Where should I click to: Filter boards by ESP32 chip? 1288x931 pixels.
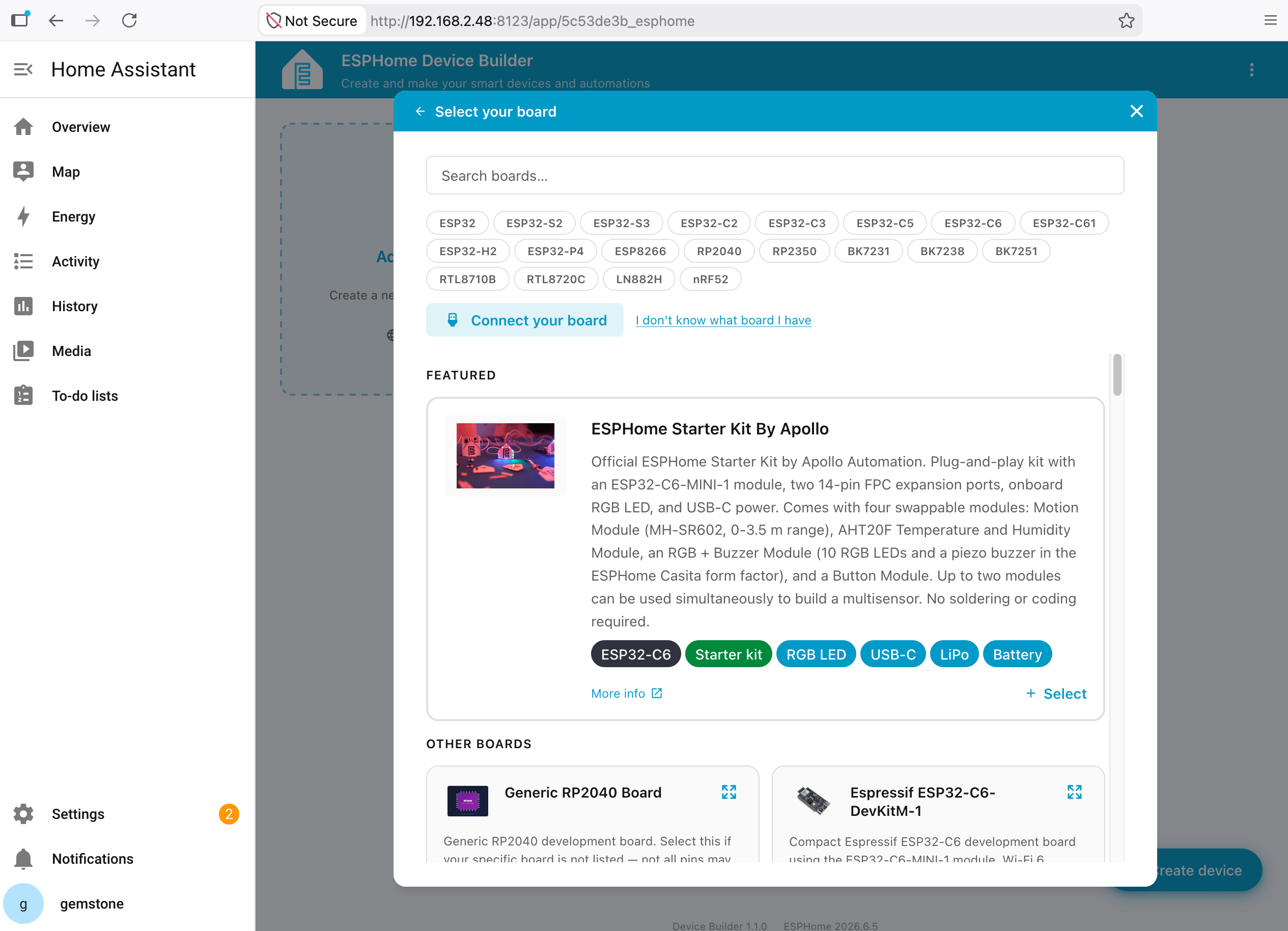coord(457,223)
